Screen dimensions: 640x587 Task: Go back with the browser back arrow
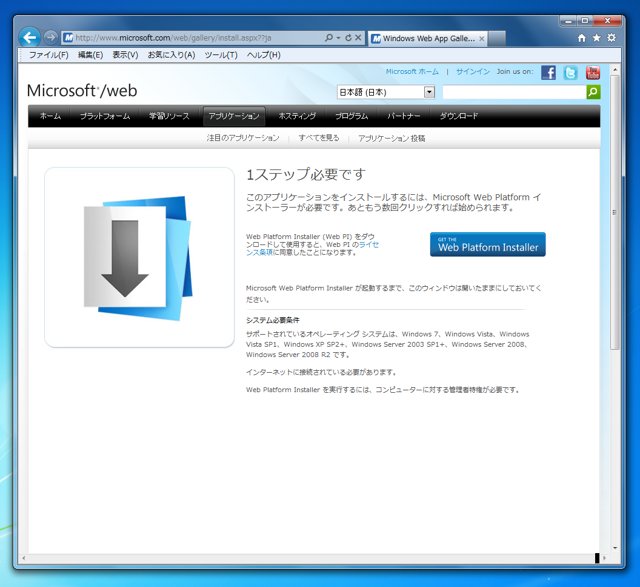[30, 38]
